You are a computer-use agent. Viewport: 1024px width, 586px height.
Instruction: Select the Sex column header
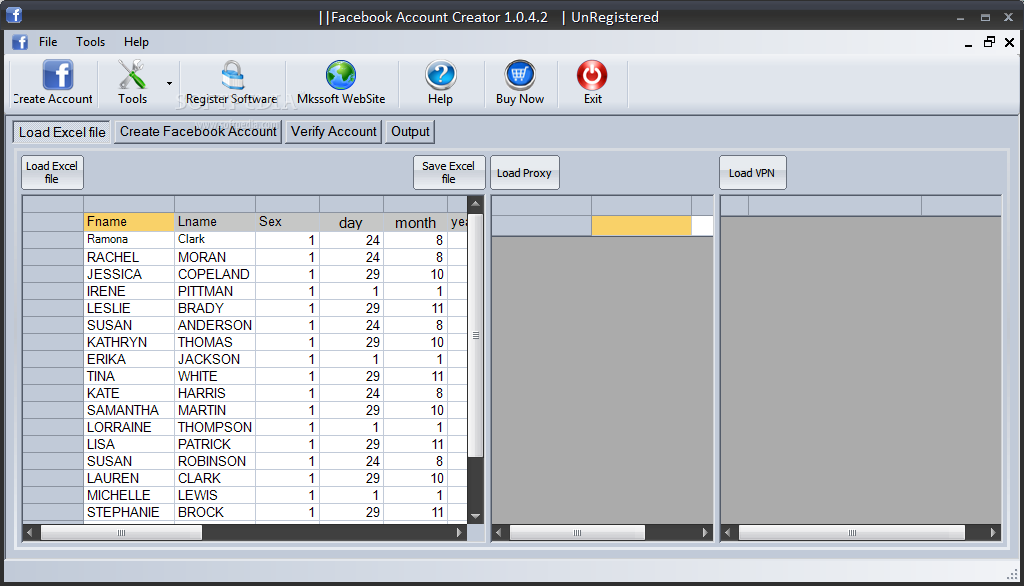point(287,222)
